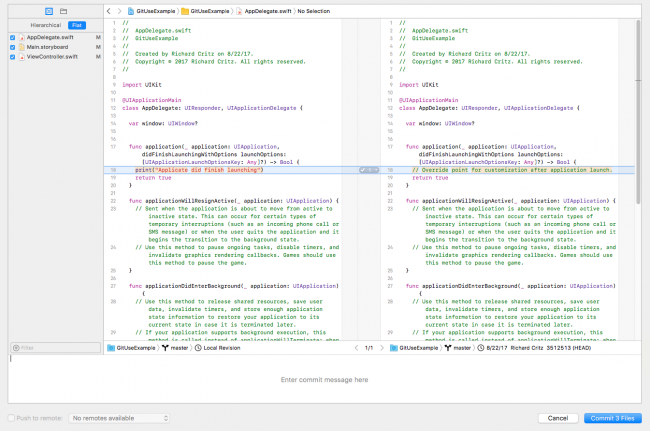The image size is (650, 431).
Task: Click the filter icon in the Filter field
Action: (16, 348)
